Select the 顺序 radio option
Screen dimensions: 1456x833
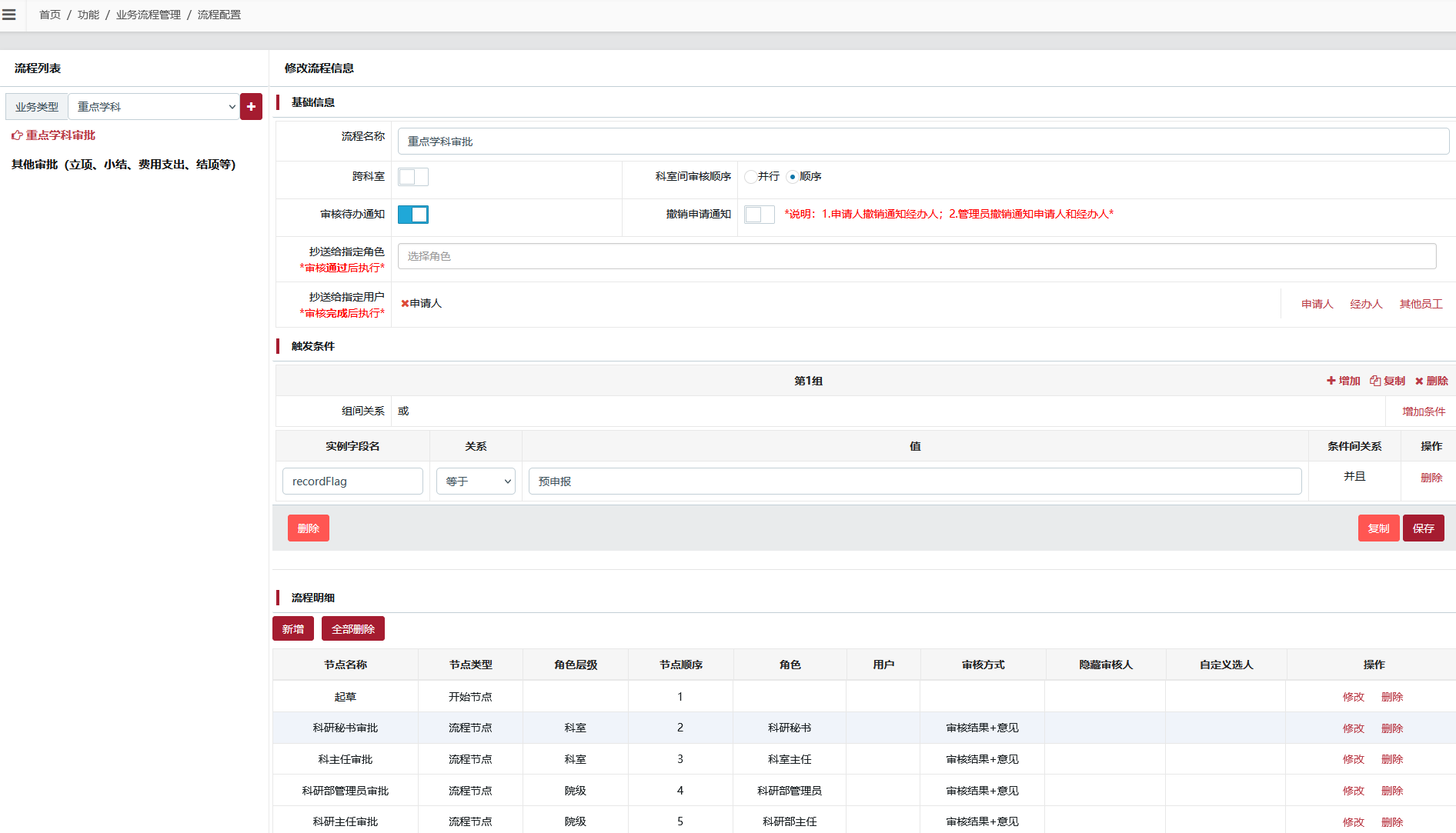(792, 177)
